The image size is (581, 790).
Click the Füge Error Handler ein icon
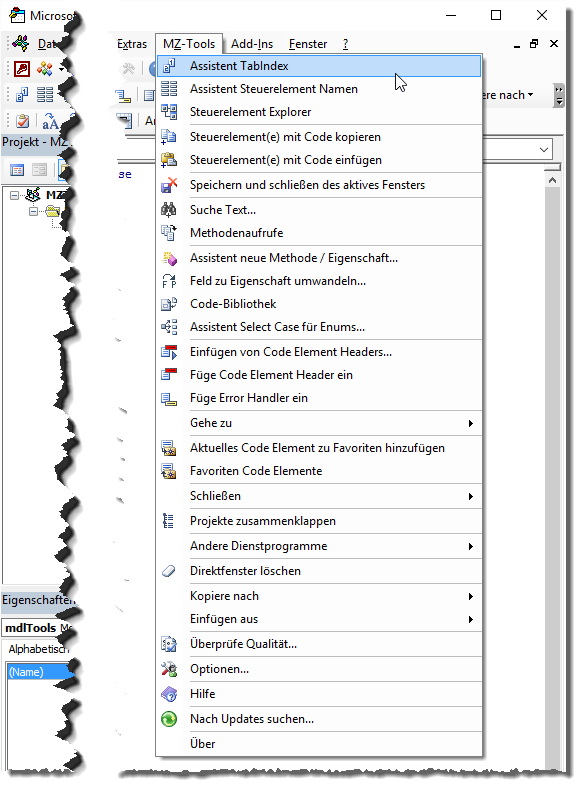click(x=169, y=398)
